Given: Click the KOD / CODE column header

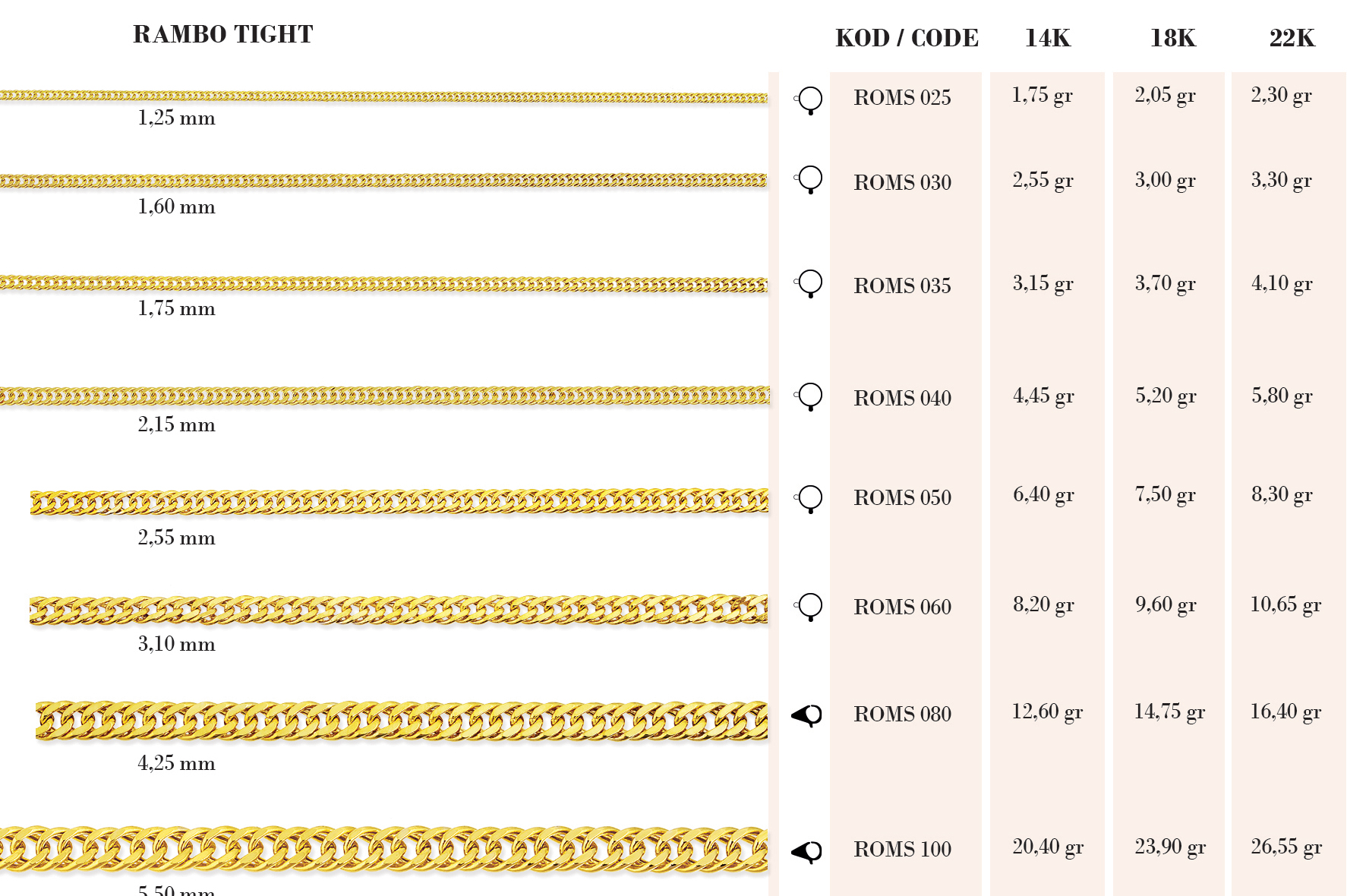Looking at the screenshot, I should (x=907, y=38).
